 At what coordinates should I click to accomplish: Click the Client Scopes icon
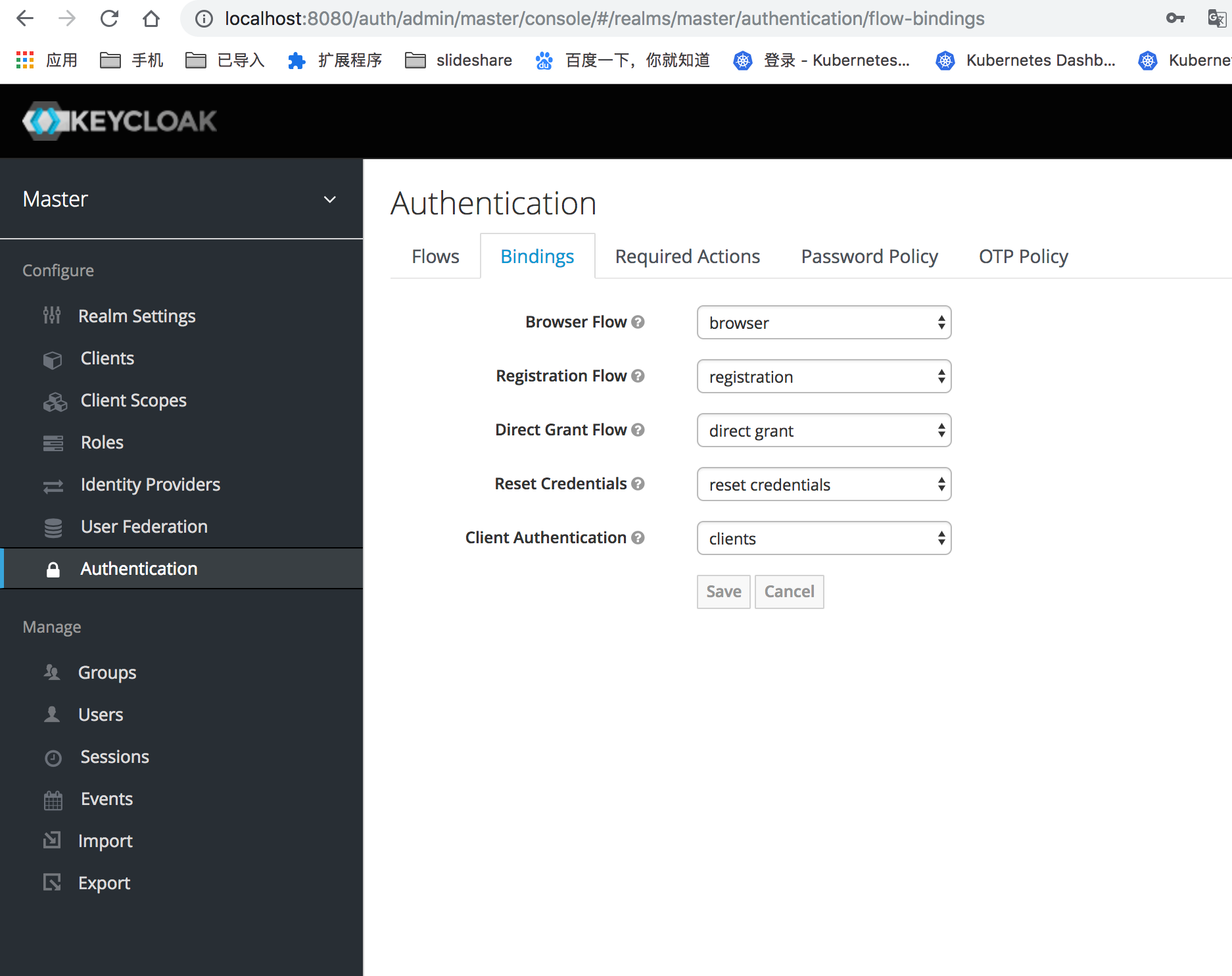coord(54,401)
